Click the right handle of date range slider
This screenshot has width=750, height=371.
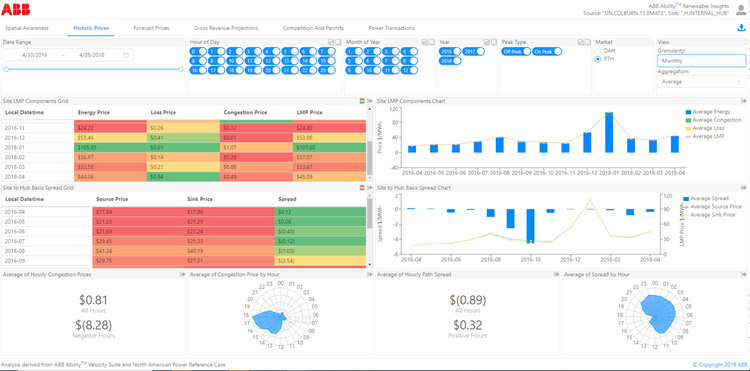pyautogui.click(x=181, y=69)
